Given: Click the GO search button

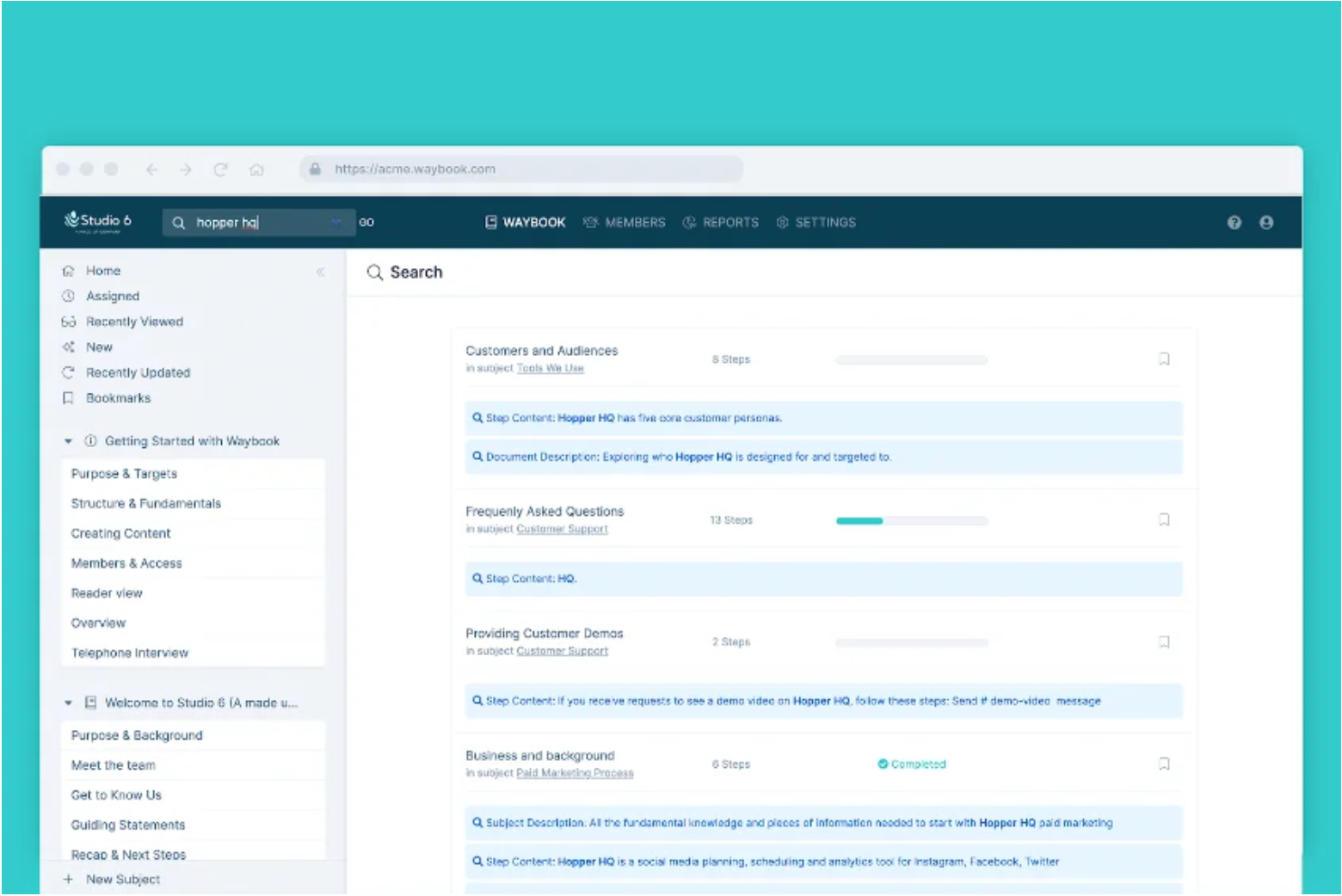Looking at the screenshot, I should point(366,222).
